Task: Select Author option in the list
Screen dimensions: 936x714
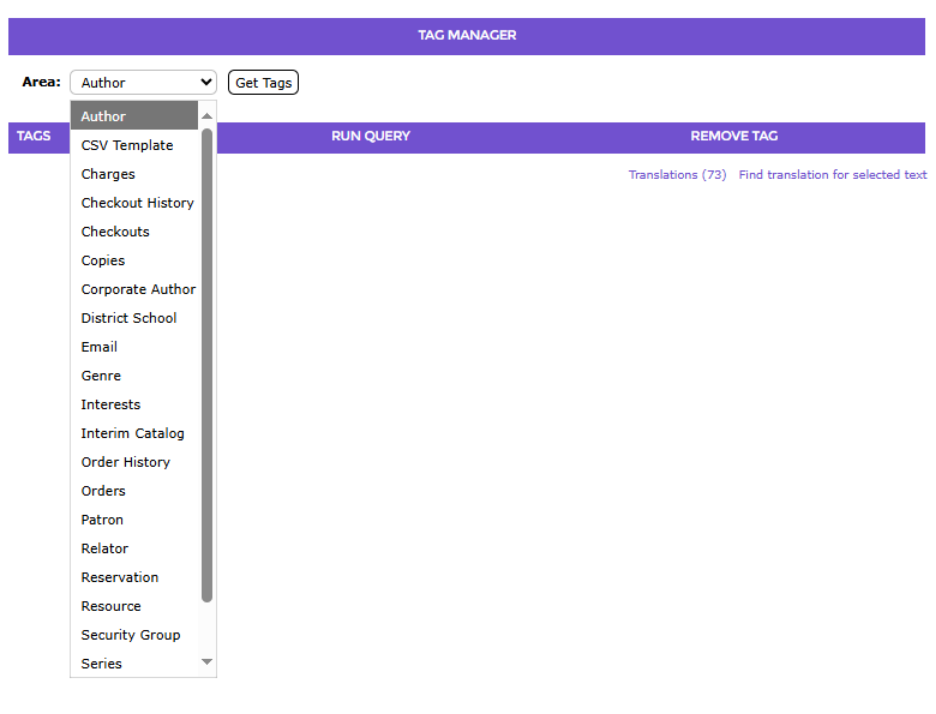Action: point(134,116)
